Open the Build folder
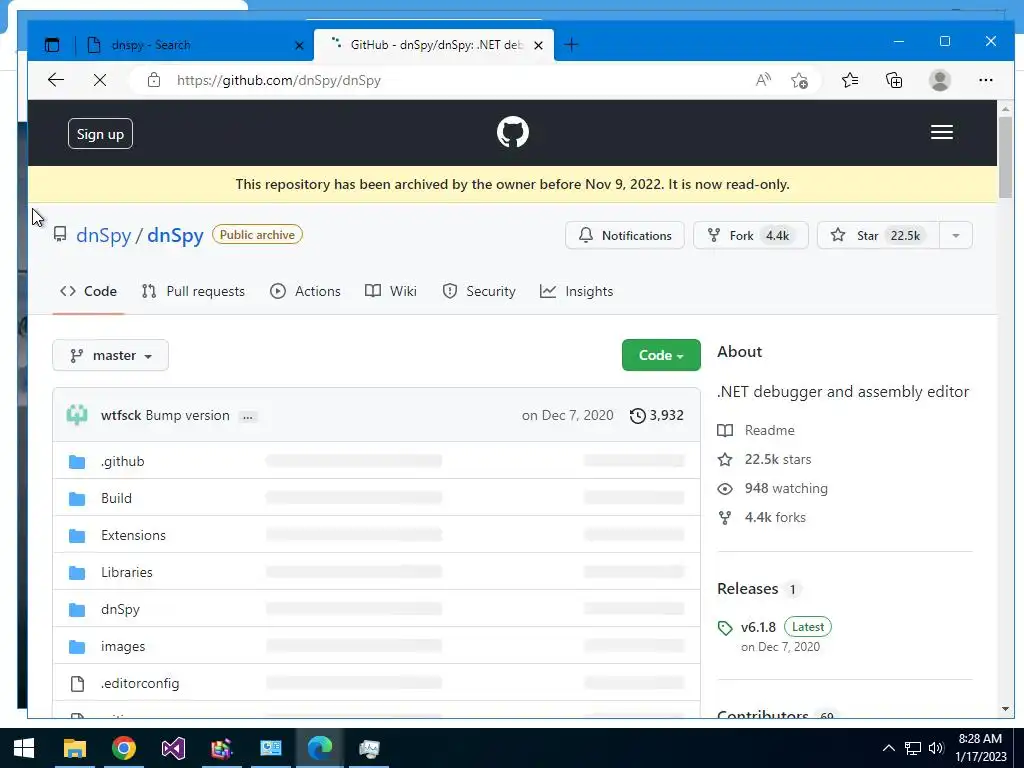The width and height of the screenshot is (1024, 768). coord(116,498)
